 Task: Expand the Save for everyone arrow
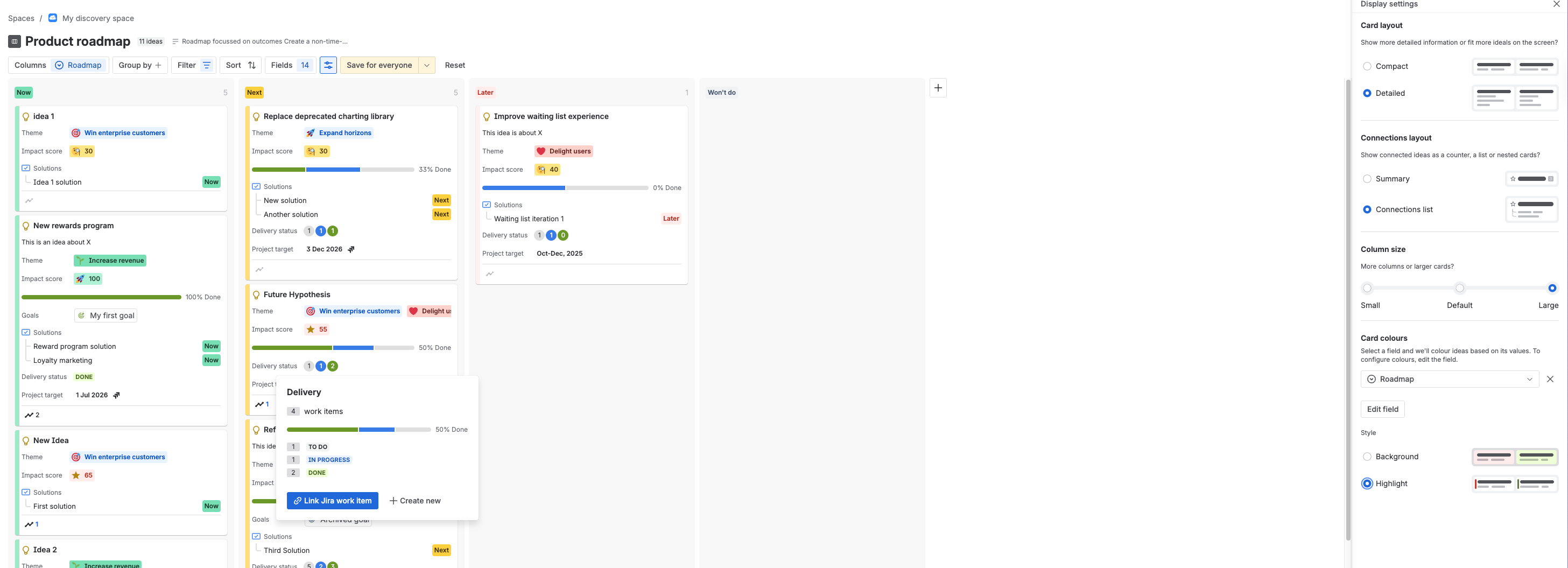pyautogui.click(x=427, y=65)
